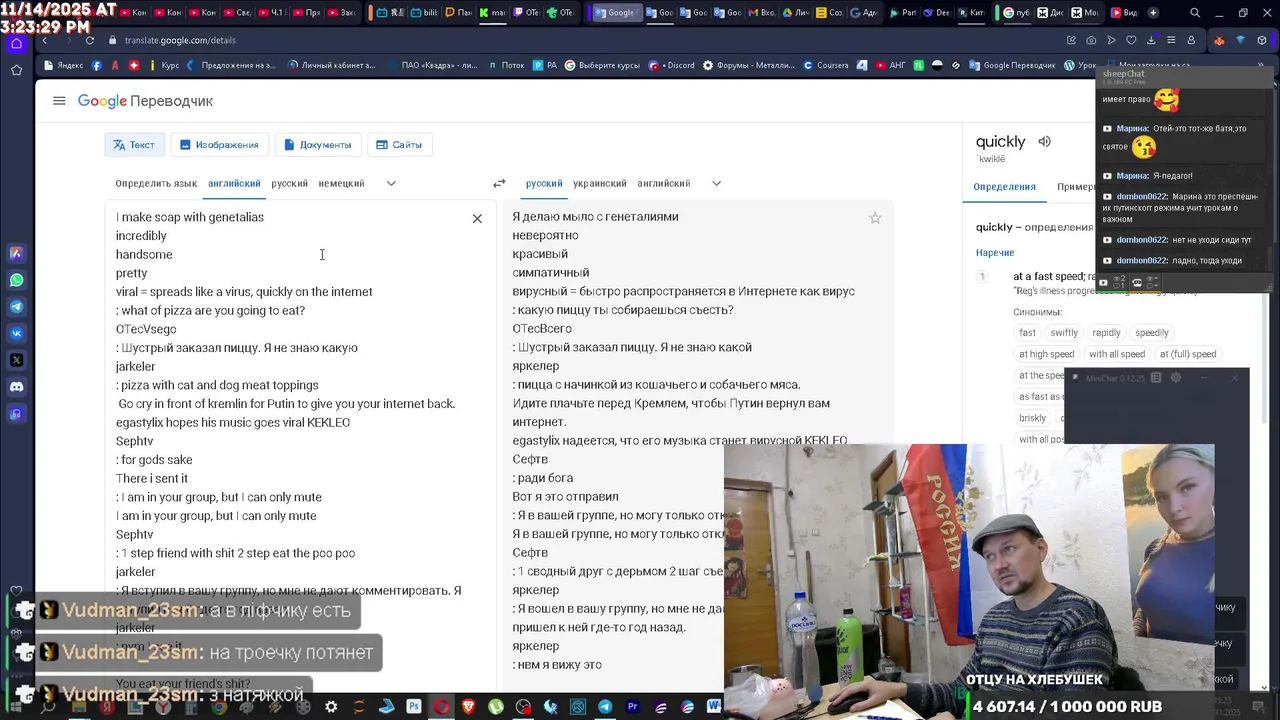This screenshot has width=1280, height=720.
Task: Select 'русский' as target language
Action: (544, 183)
